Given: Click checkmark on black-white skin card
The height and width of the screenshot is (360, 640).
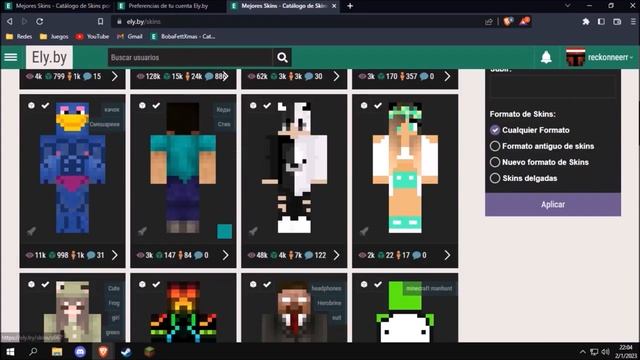Looking at the screenshot, I should tap(267, 105).
